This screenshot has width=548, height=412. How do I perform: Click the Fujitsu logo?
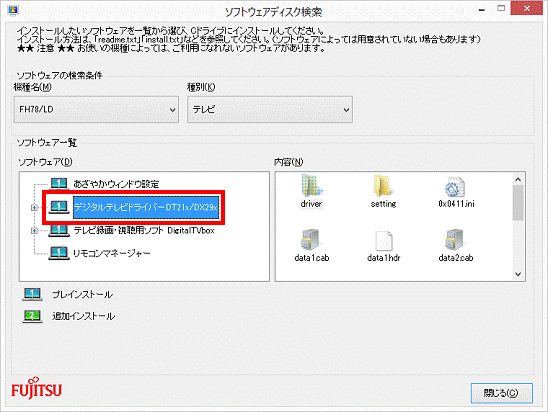pyautogui.click(x=36, y=388)
